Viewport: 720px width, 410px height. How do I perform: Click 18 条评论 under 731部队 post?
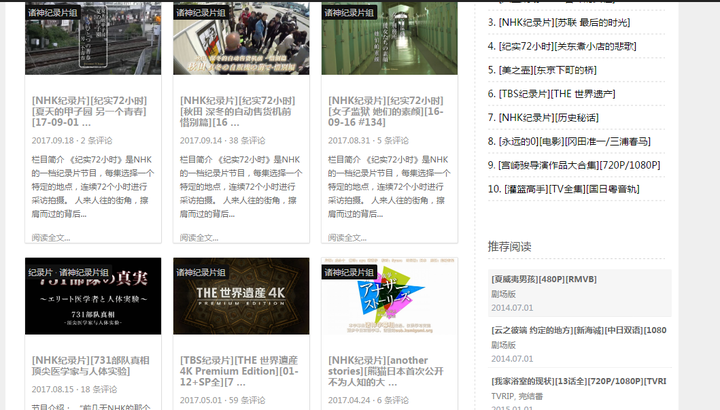(x=99, y=389)
